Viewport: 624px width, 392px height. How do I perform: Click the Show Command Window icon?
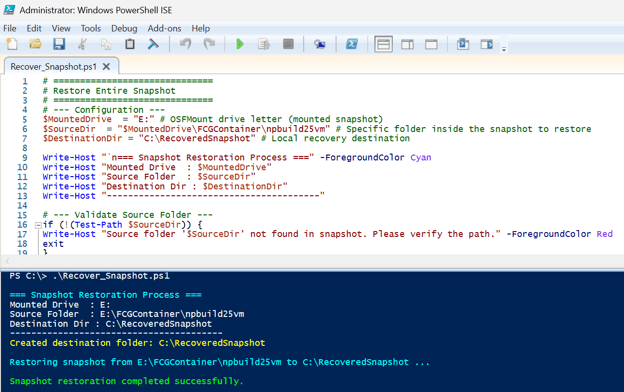(462, 44)
